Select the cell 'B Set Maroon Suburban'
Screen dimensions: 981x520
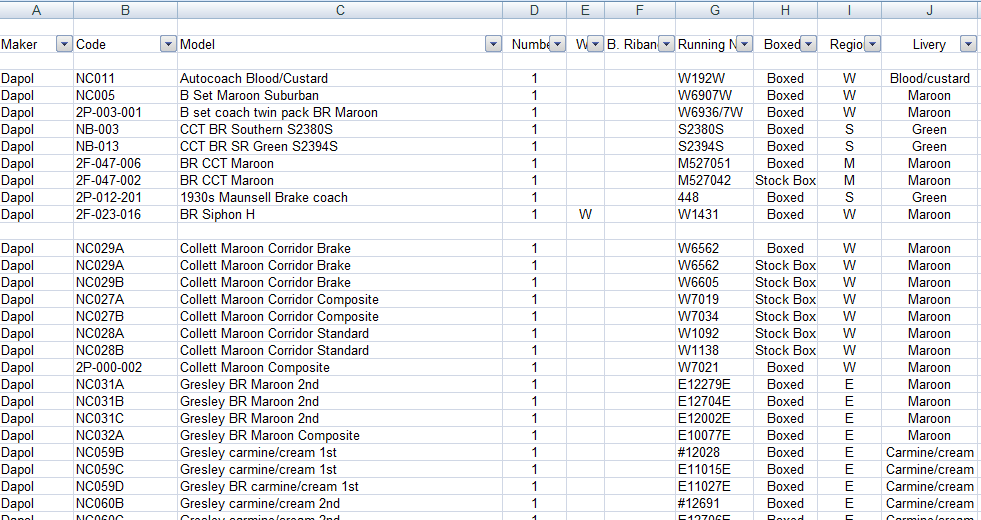click(x=340, y=96)
